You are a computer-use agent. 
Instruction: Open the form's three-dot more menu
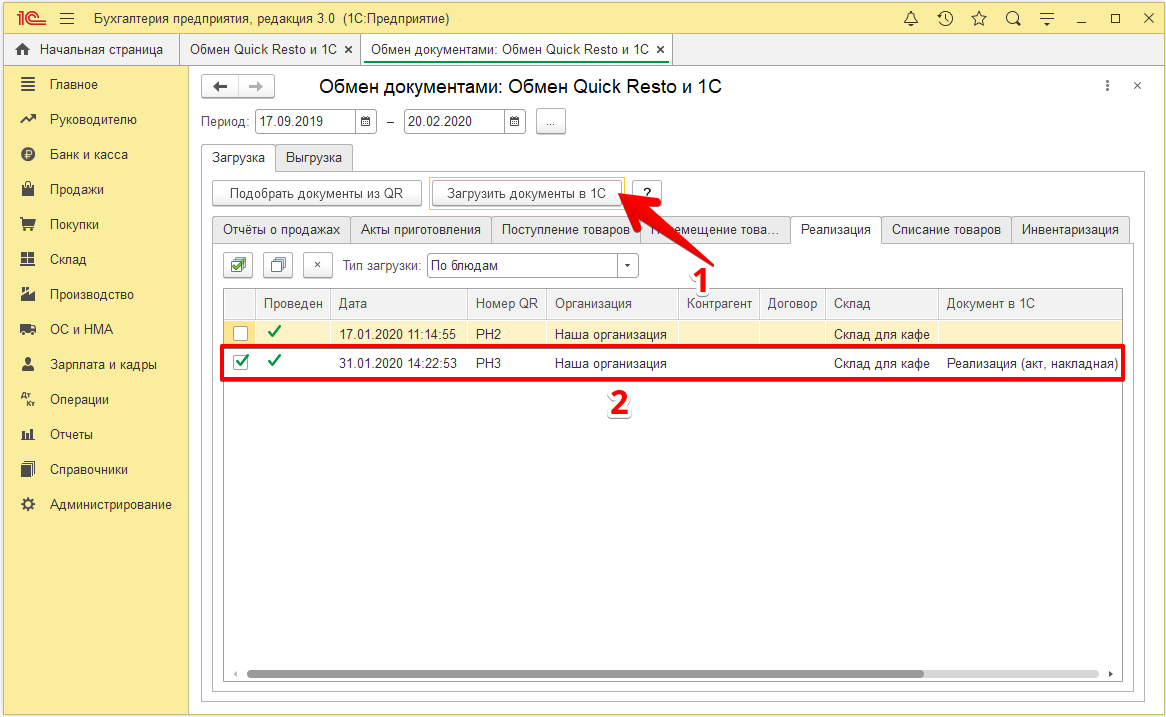(x=1107, y=86)
